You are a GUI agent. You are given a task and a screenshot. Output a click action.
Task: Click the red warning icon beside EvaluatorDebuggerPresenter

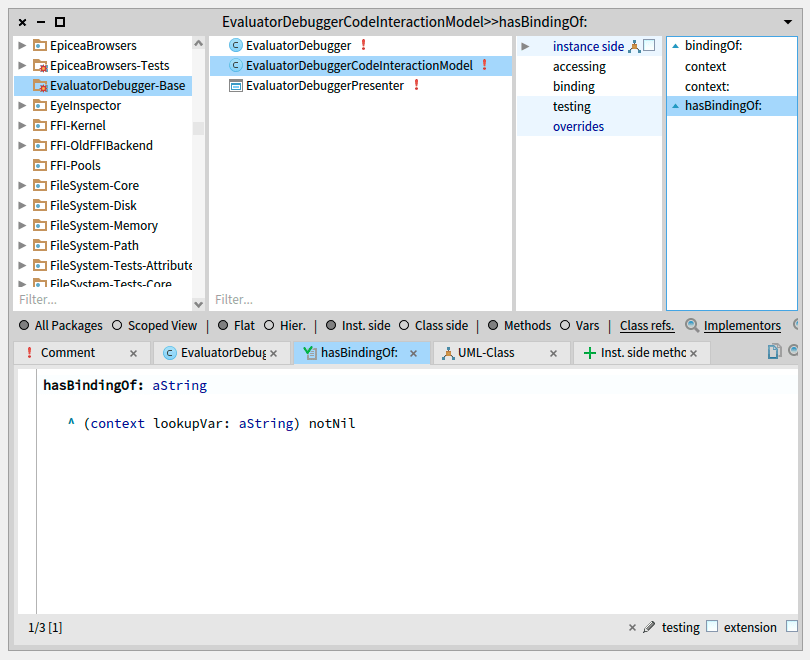click(416, 86)
